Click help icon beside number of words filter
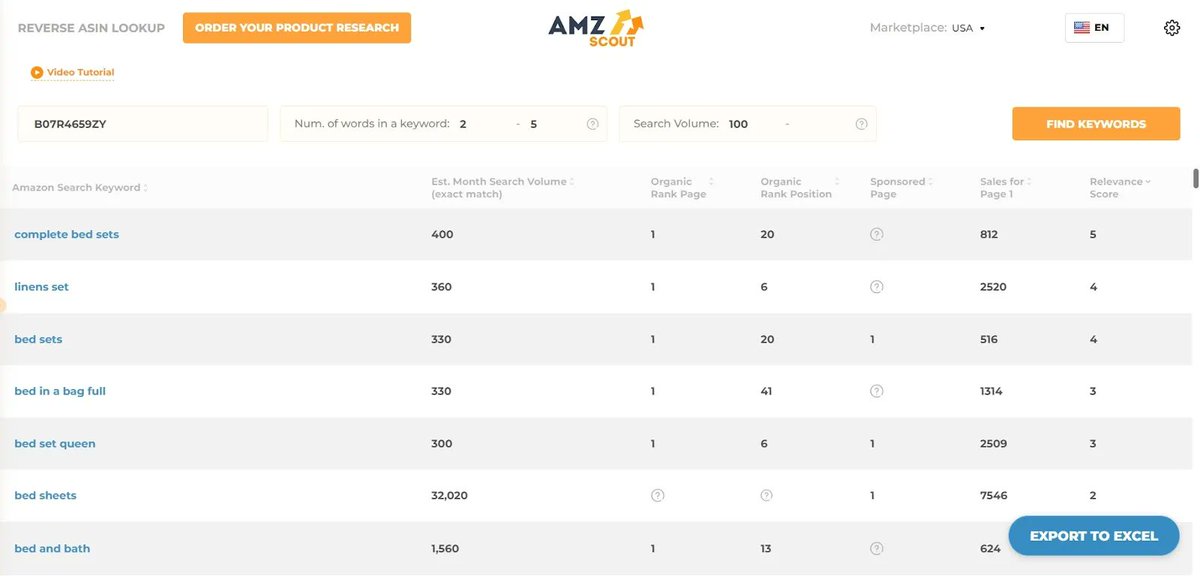This screenshot has width=1200, height=576. point(592,124)
